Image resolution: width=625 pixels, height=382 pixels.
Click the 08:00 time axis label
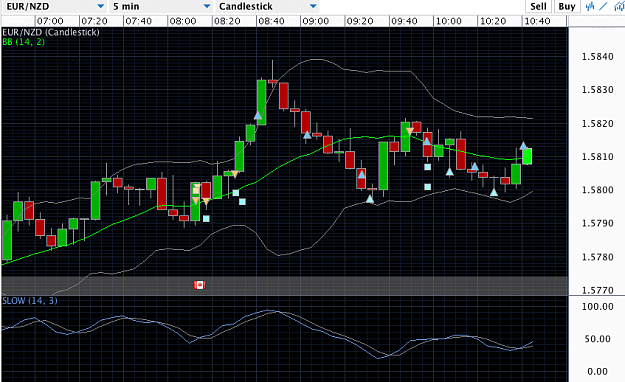183,21
